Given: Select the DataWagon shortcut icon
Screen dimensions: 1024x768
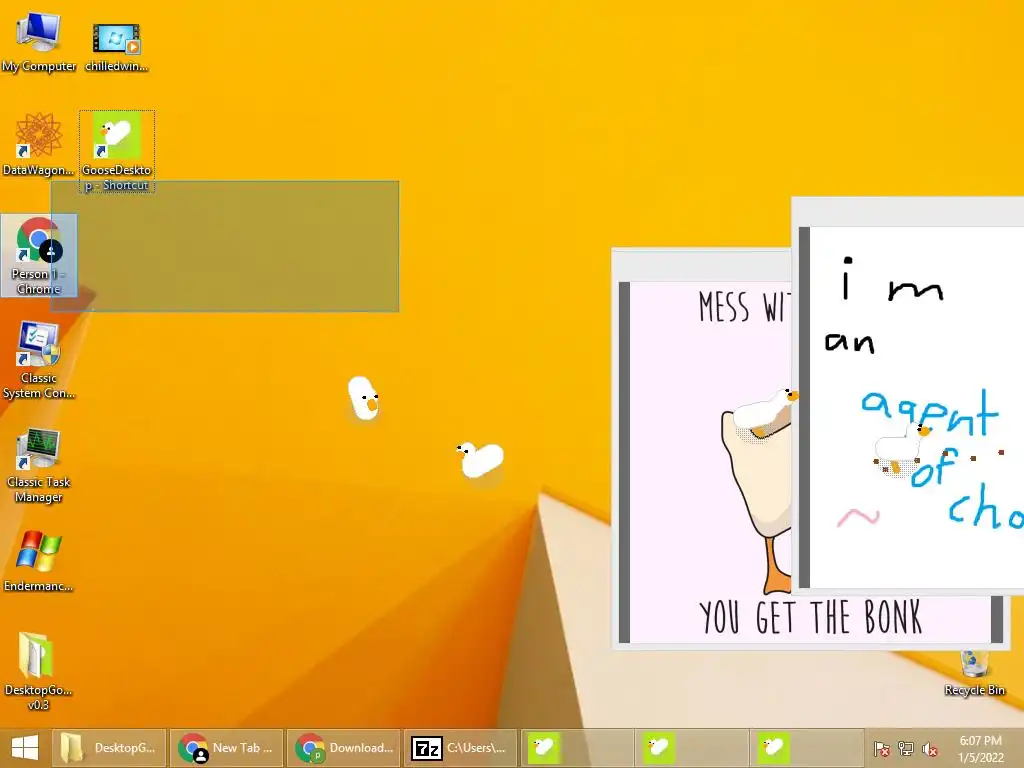Looking at the screenshot, I should tap(39, 144).
